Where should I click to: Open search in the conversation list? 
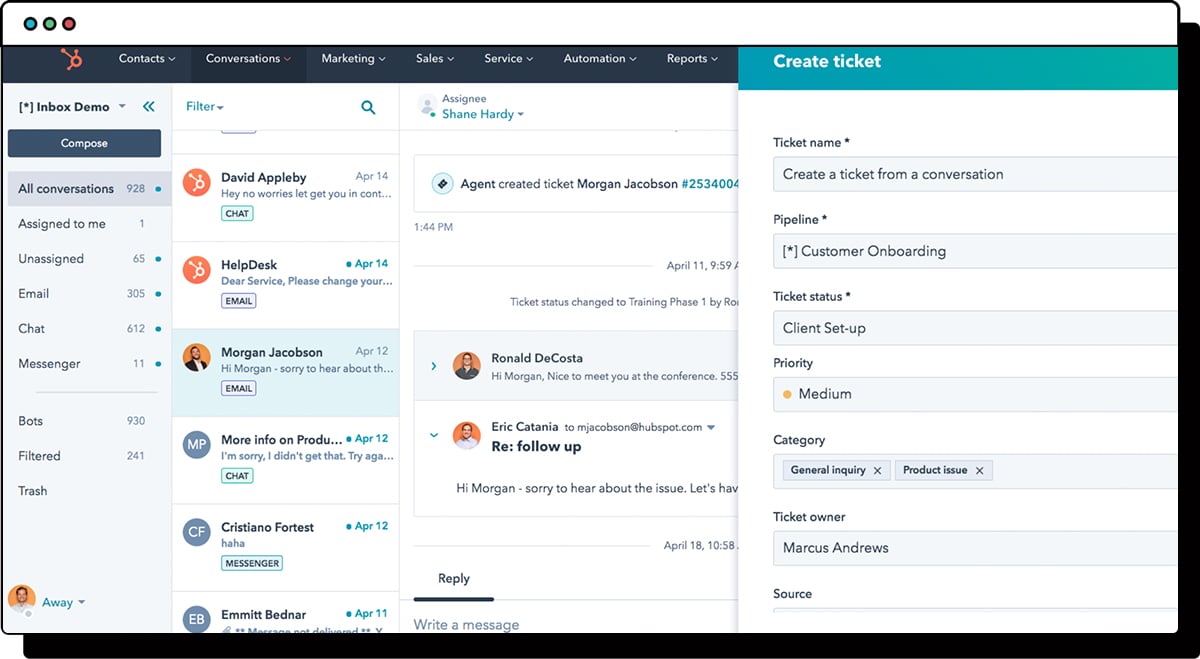point(368,106)
